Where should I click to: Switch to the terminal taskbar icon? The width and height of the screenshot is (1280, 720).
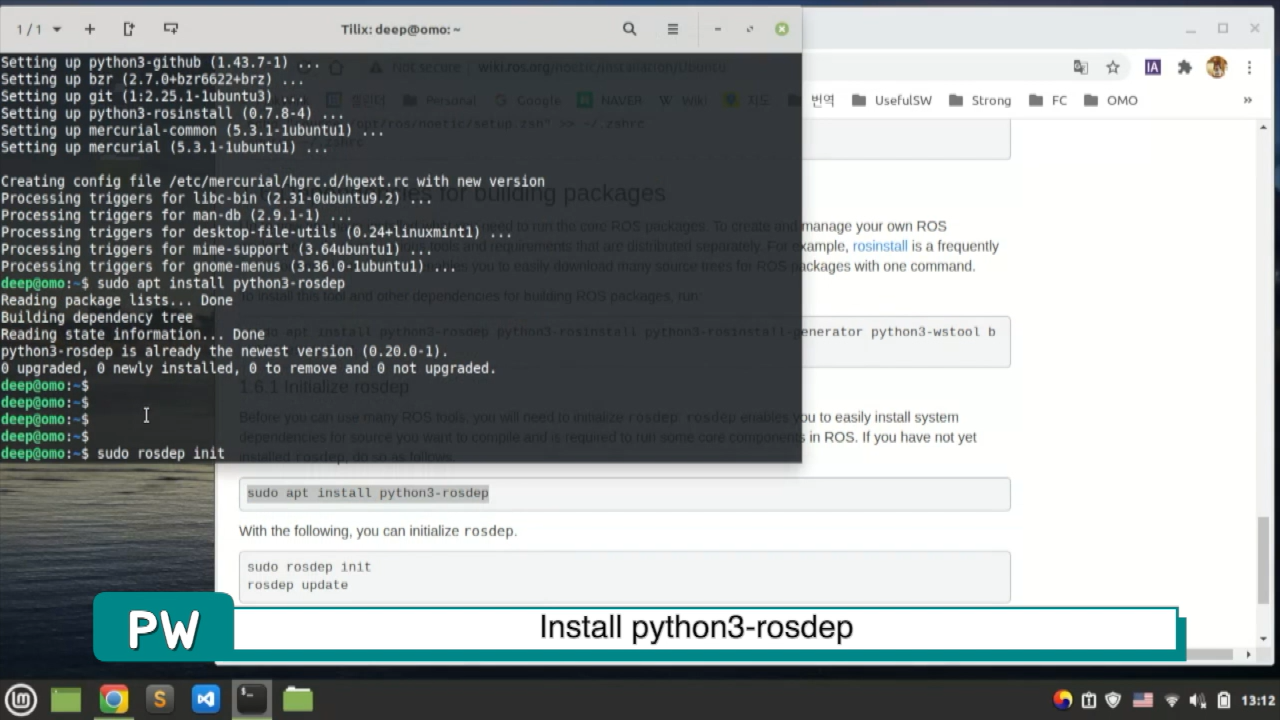click(x=252, y=699)
